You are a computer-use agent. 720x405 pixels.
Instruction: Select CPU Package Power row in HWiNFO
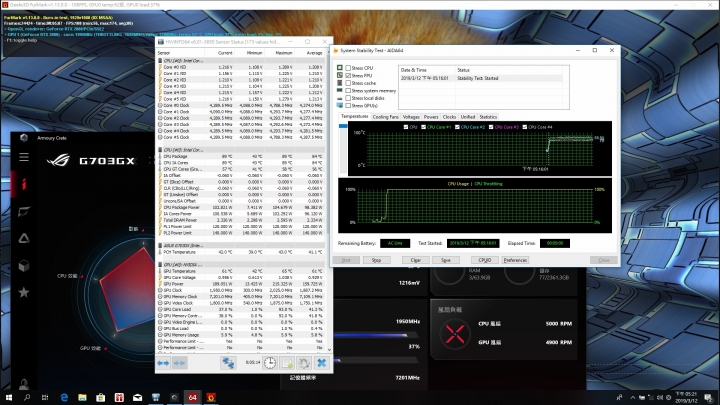click(241, 208)
